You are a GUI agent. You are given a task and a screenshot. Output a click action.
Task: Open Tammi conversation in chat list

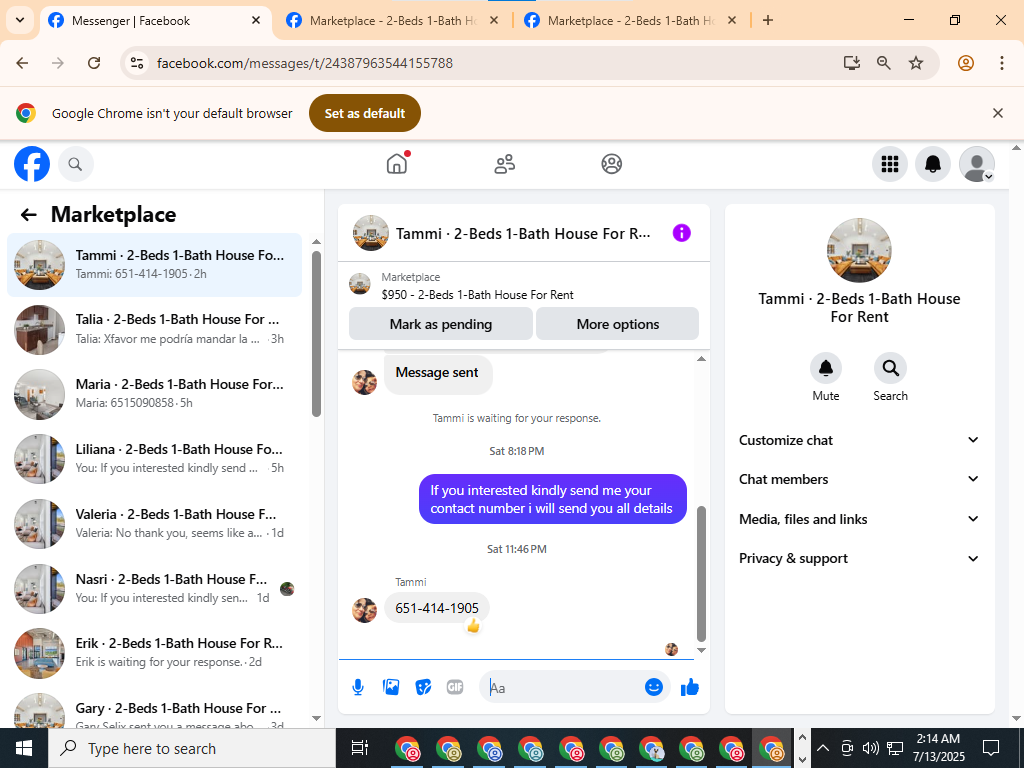(x=155, y=264)
